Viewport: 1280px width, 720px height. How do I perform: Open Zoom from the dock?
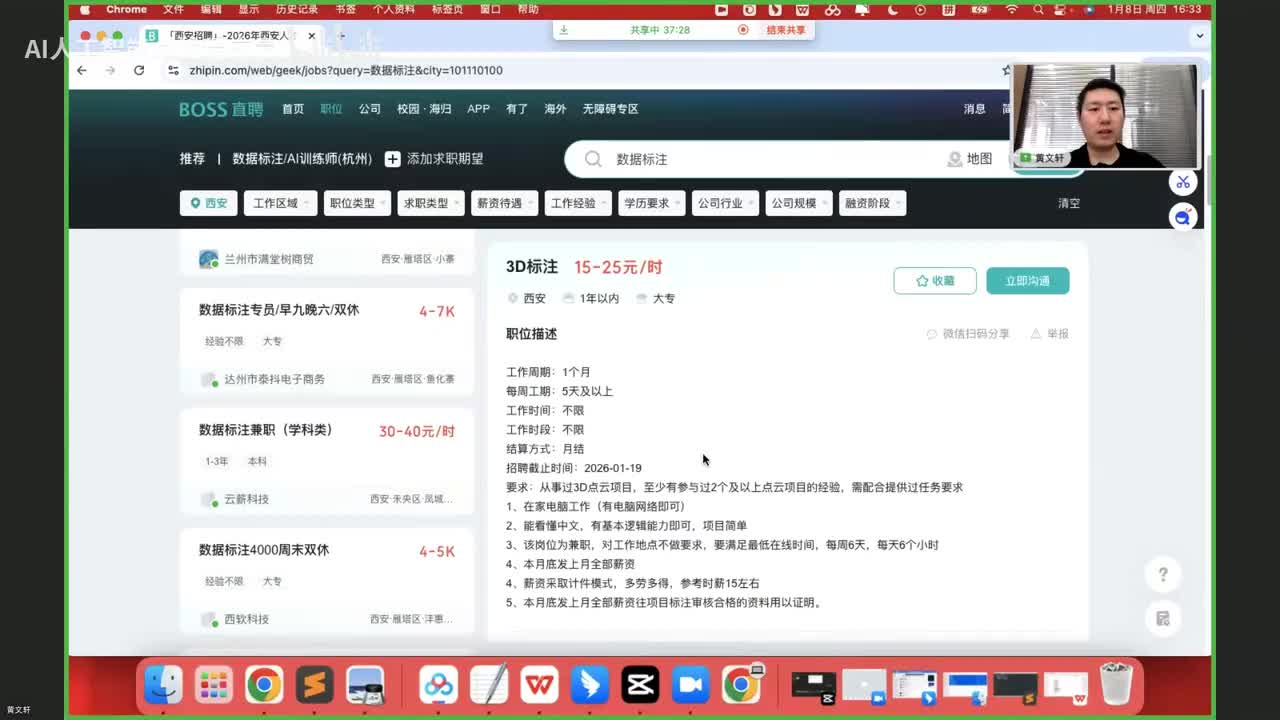[x=690, y=685]
